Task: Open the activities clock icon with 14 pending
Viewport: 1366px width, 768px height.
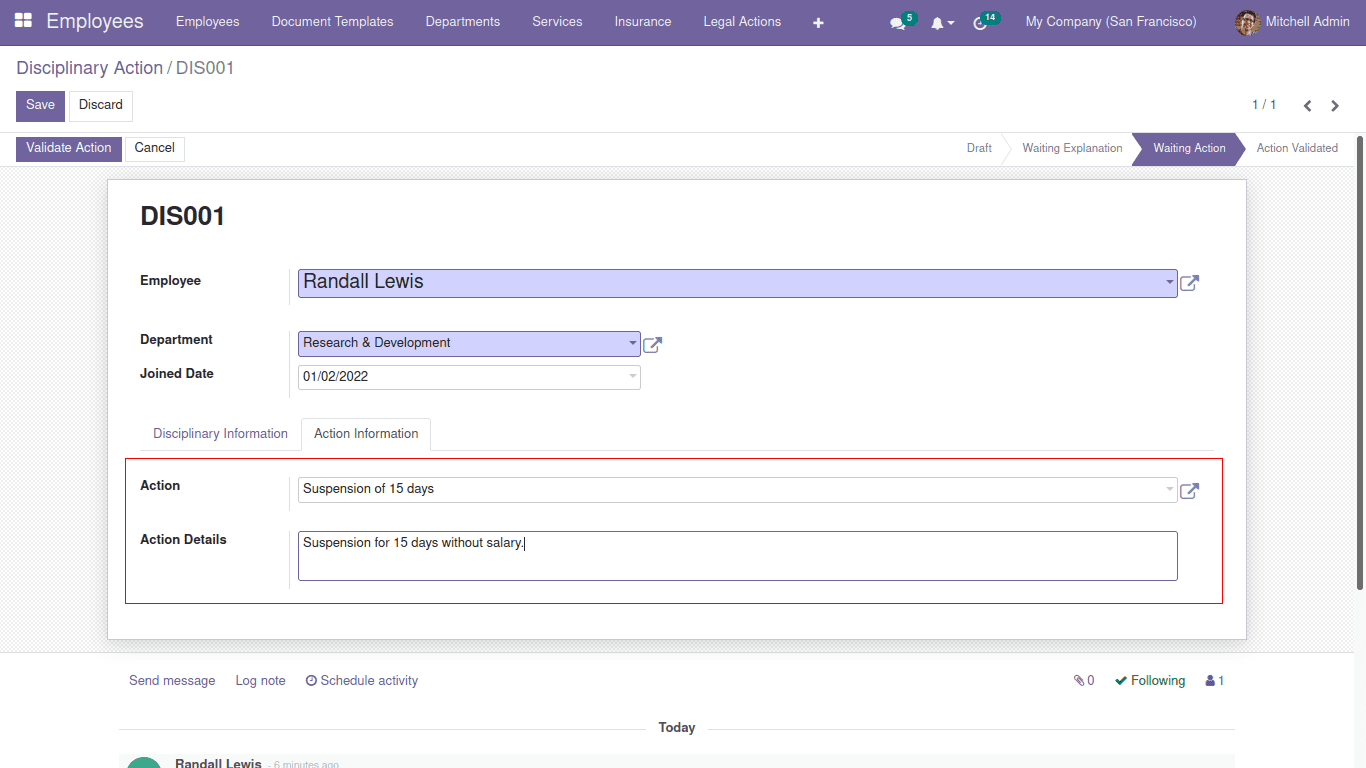Action: [x=980, y=21]
